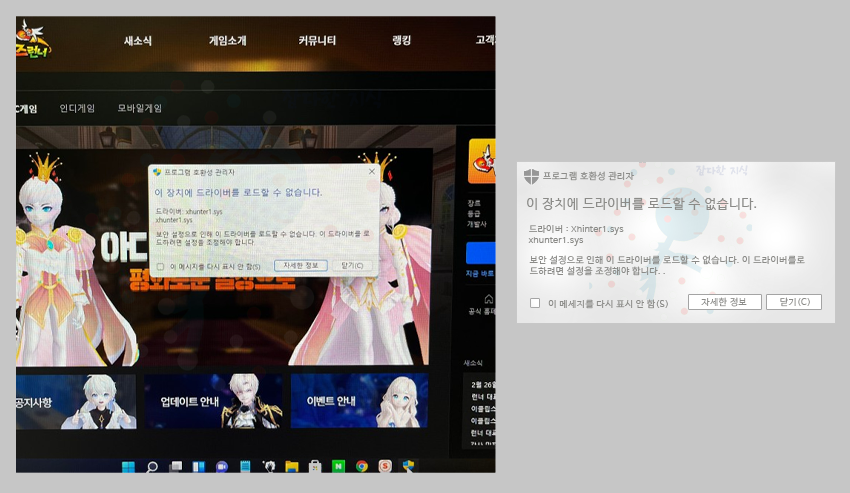Click the '새소식' heading in right sidebar

point(473,363)
